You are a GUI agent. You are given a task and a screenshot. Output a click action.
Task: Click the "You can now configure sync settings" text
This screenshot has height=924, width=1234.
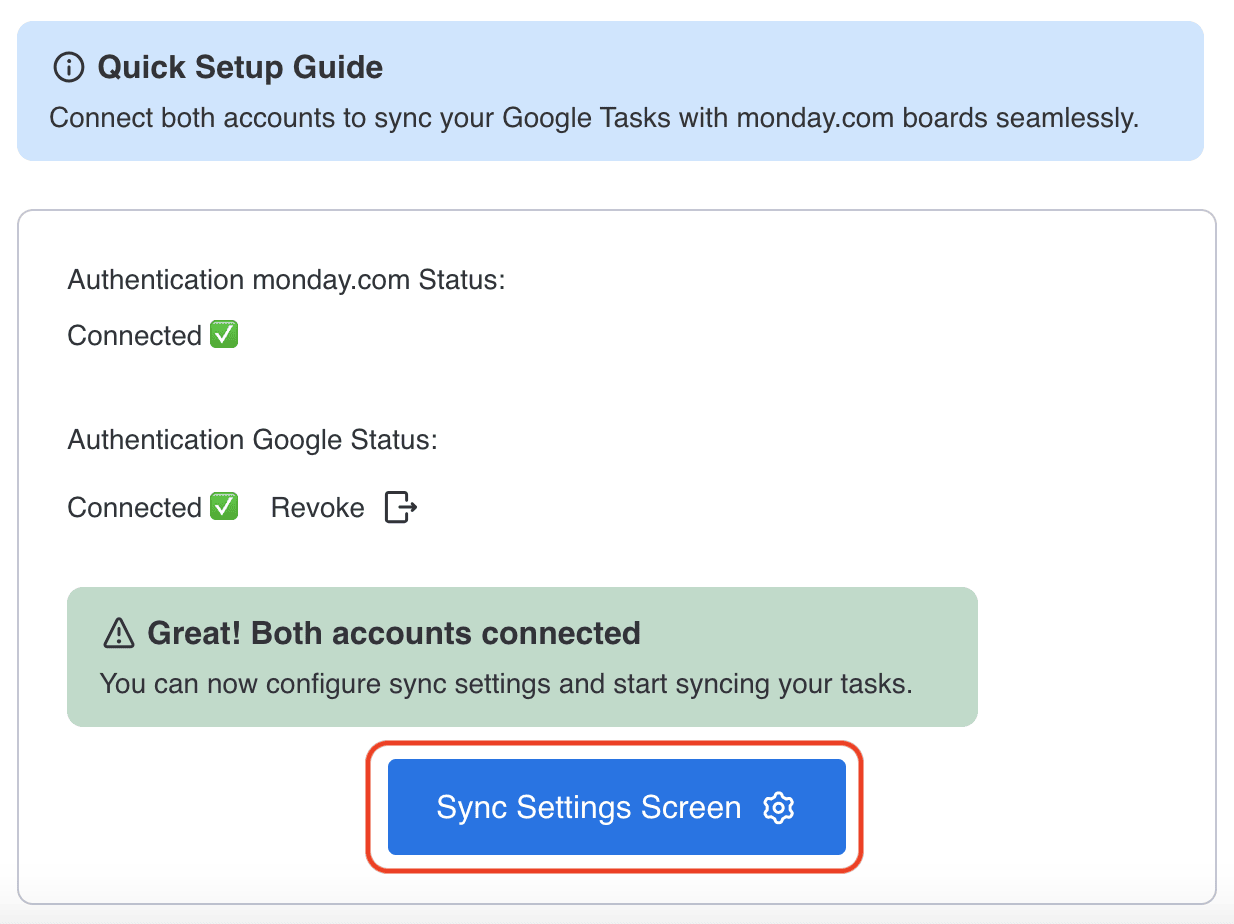[x=506, y=685]
